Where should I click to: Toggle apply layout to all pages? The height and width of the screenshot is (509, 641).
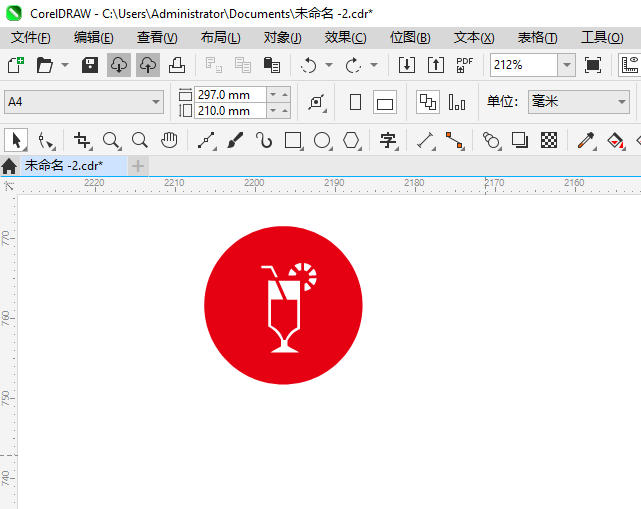point(428,102)
